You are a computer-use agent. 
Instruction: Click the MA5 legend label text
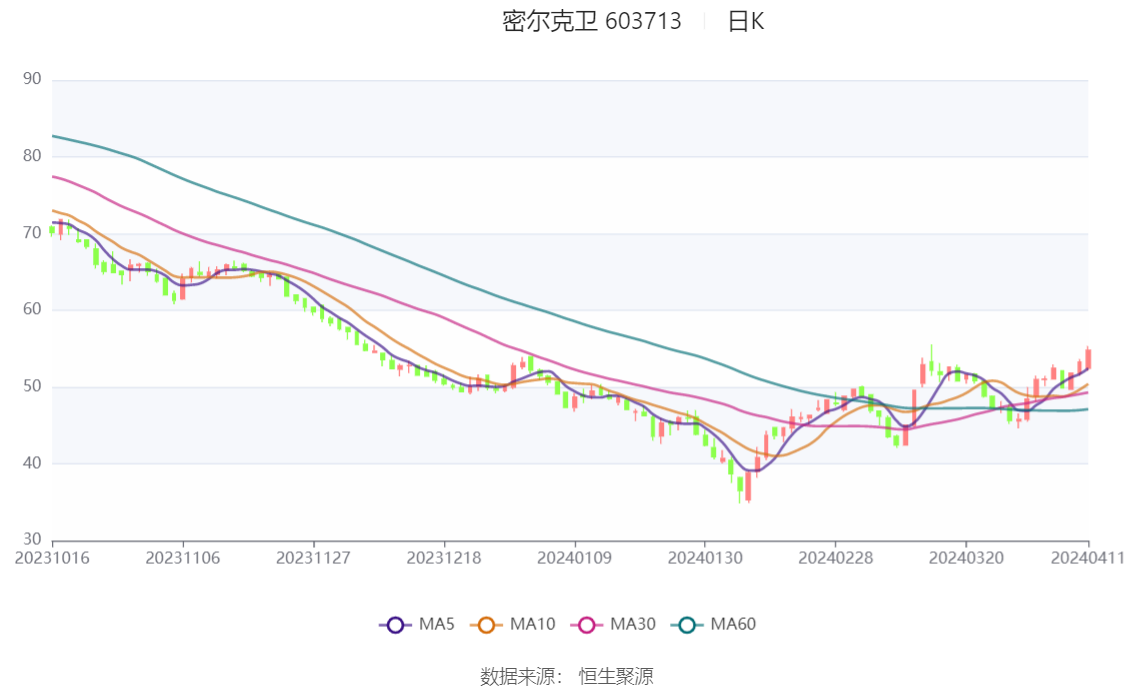(x=436, y=624)
